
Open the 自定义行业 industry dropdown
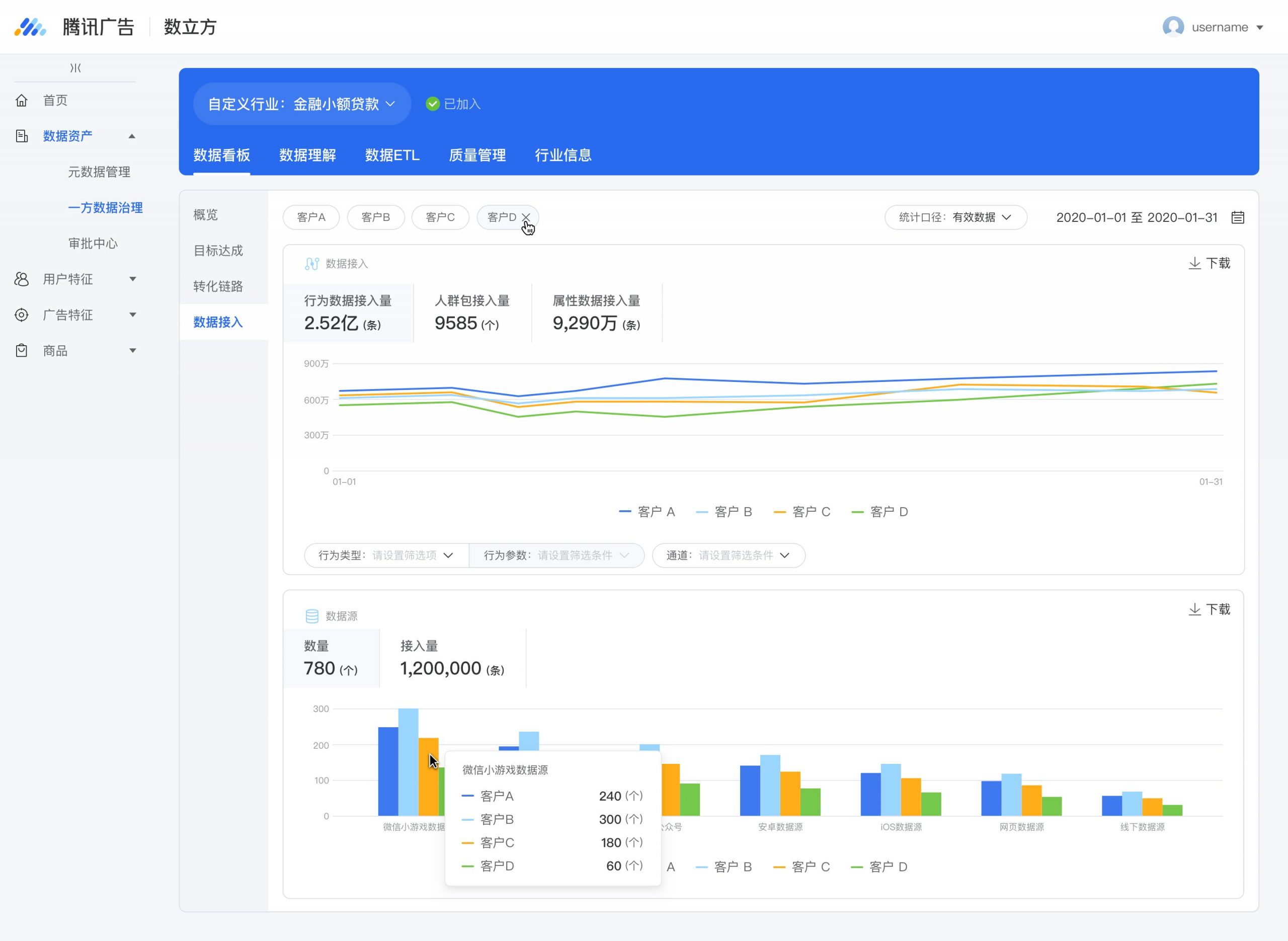tap(302, 104)
